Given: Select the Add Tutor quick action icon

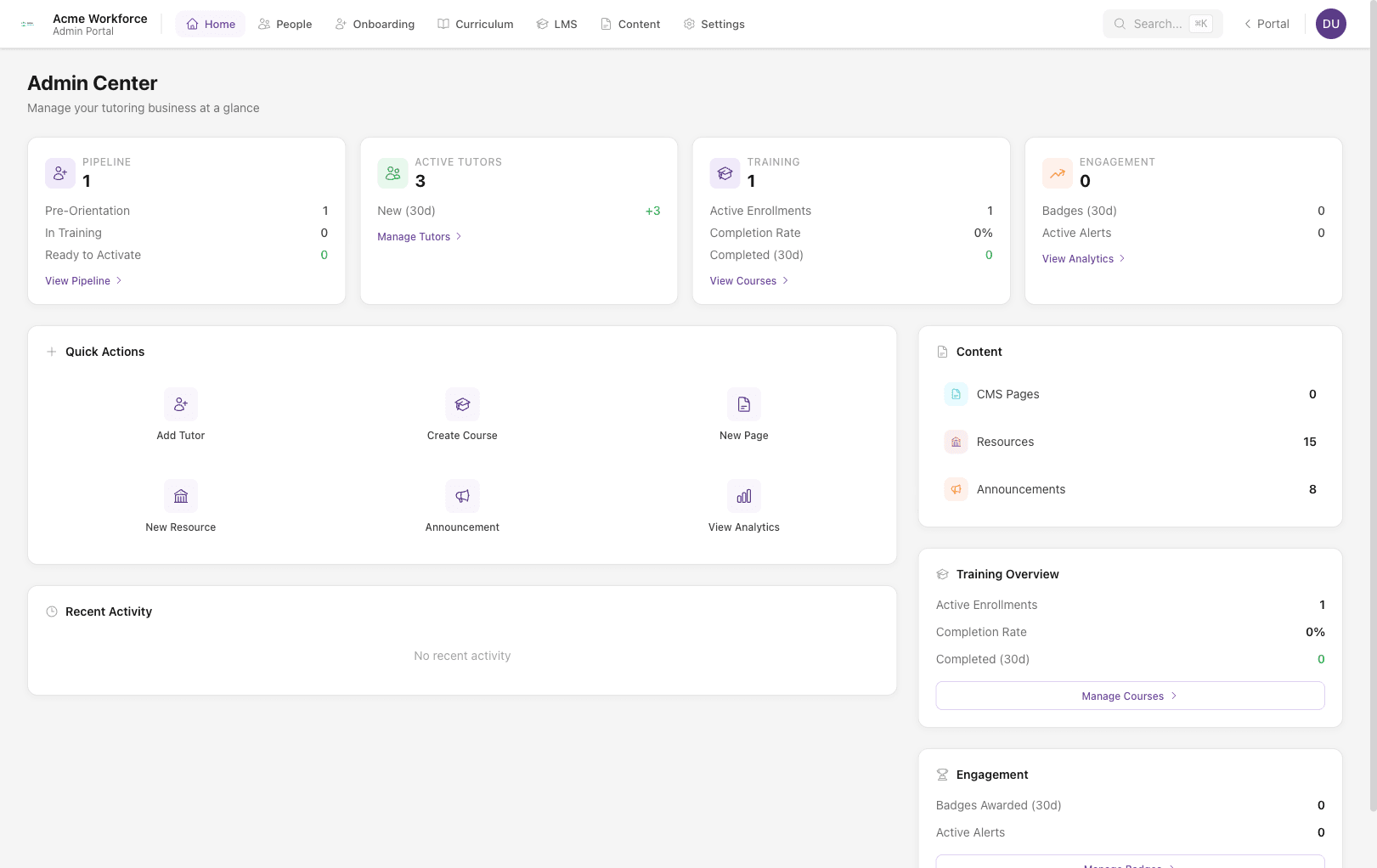Looking at the screenshot, I should [x=180, y=404].
